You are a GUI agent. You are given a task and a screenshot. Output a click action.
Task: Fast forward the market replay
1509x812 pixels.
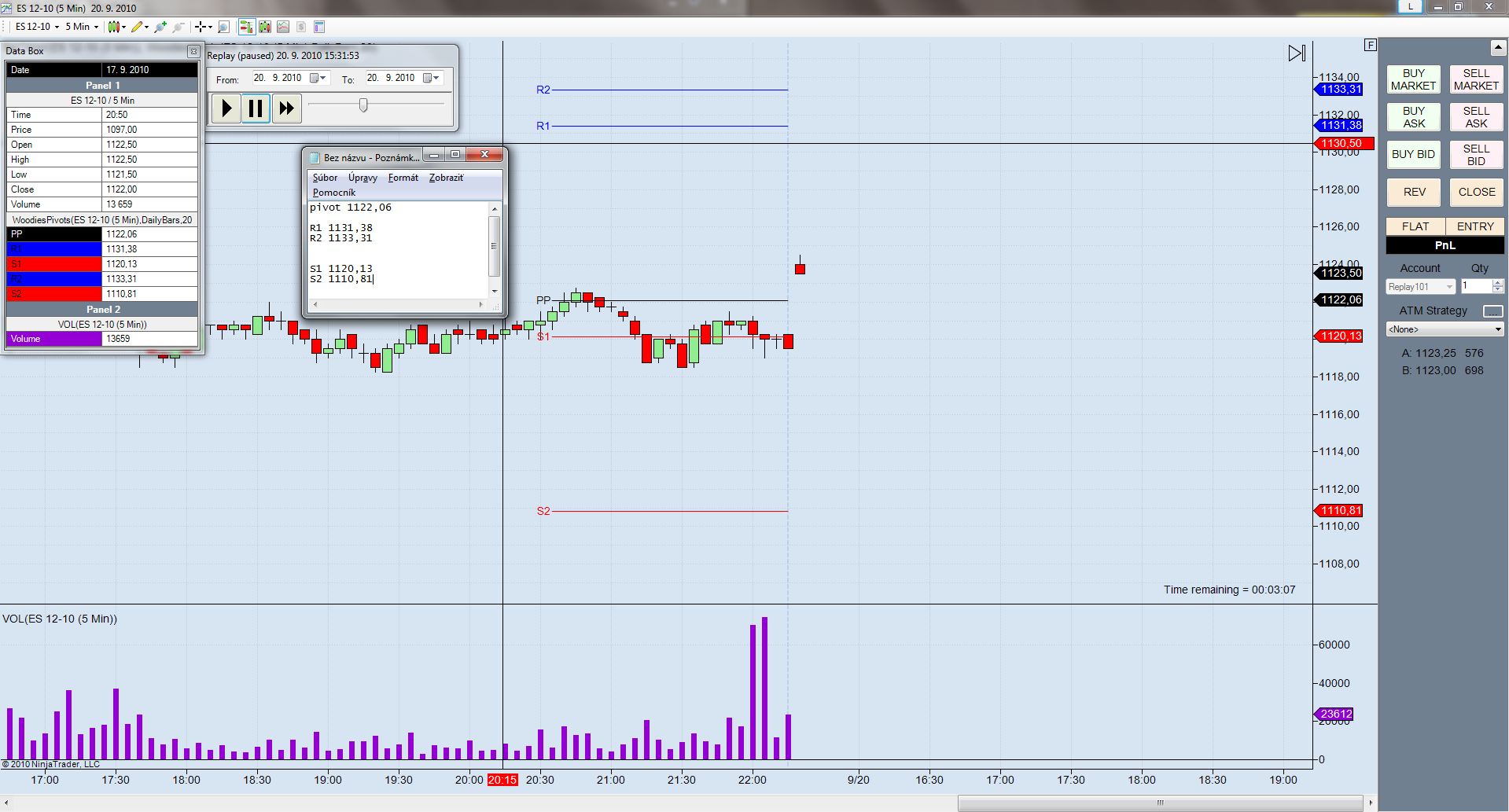point(286,108)
